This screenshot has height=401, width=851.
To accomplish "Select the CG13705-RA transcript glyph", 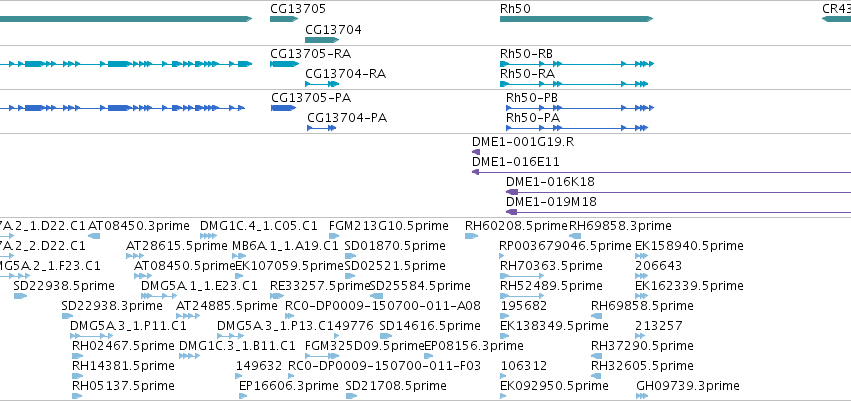I will (284, 64).
